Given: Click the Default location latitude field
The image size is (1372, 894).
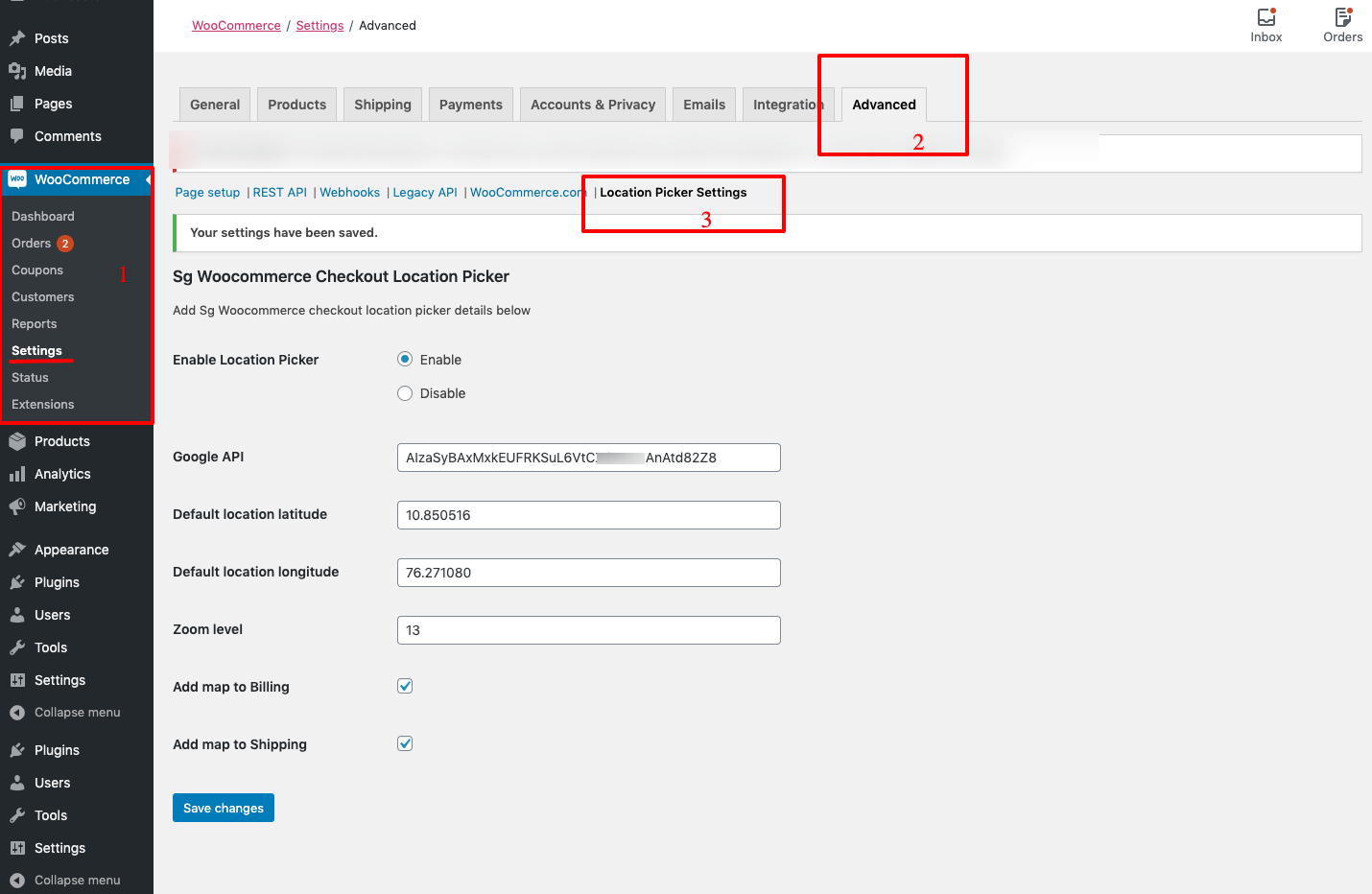Looking at the screenshot, I should 589,515.
